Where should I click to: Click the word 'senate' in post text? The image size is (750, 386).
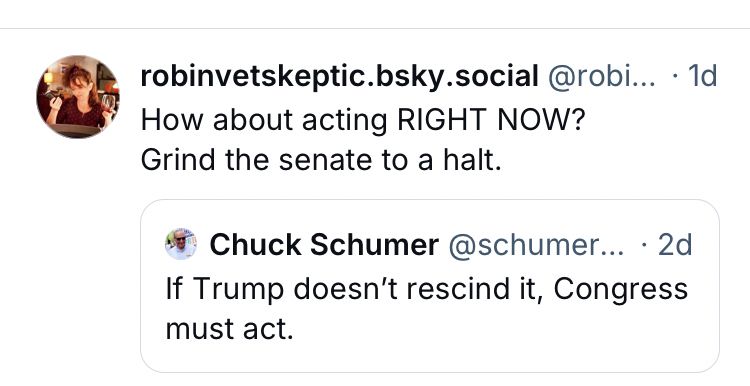(x=325, y=161)
